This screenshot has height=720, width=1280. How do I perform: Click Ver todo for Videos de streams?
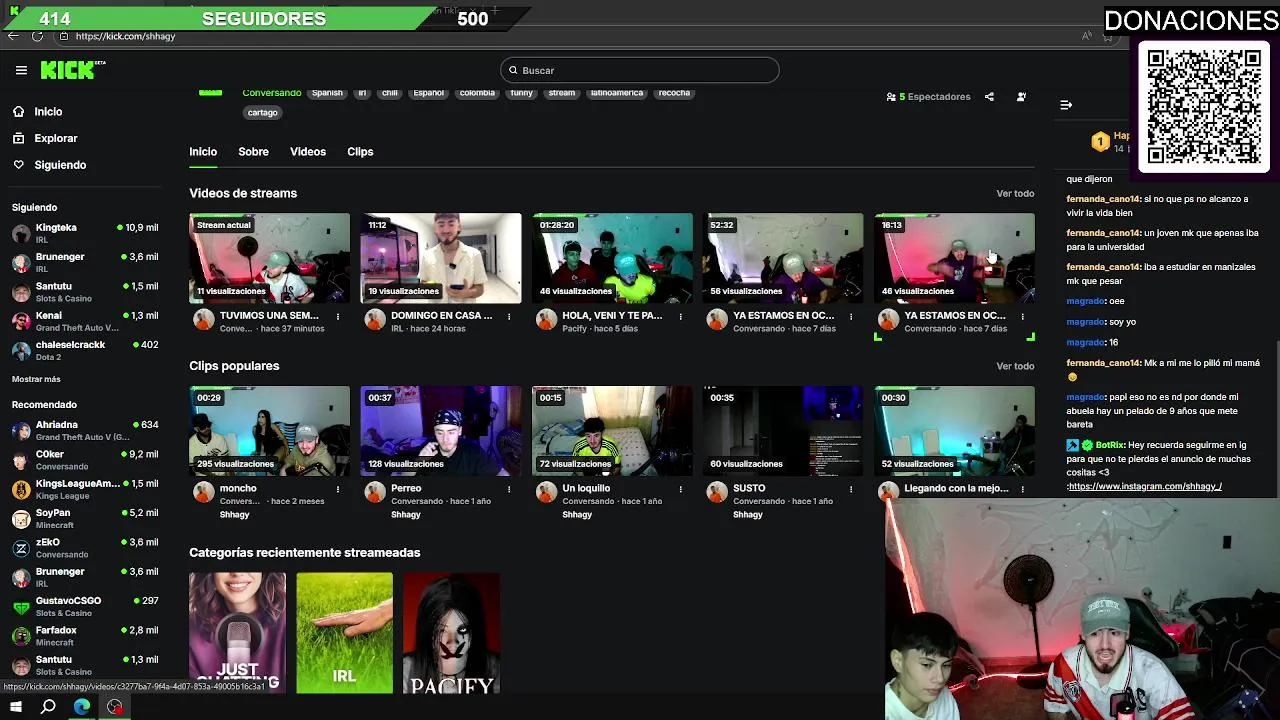(x=1015, y=194)
